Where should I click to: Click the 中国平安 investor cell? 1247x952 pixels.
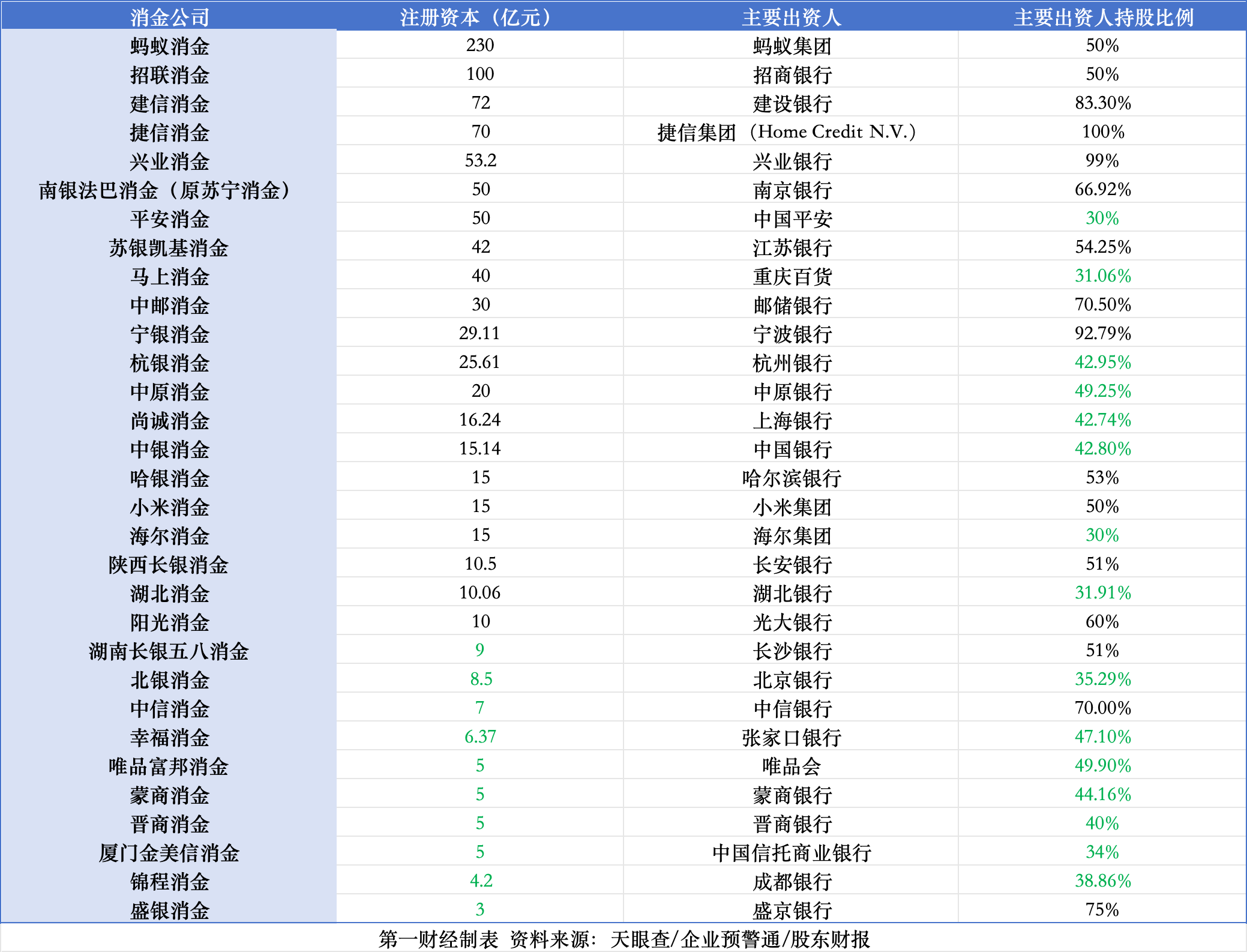pos(792,218)
